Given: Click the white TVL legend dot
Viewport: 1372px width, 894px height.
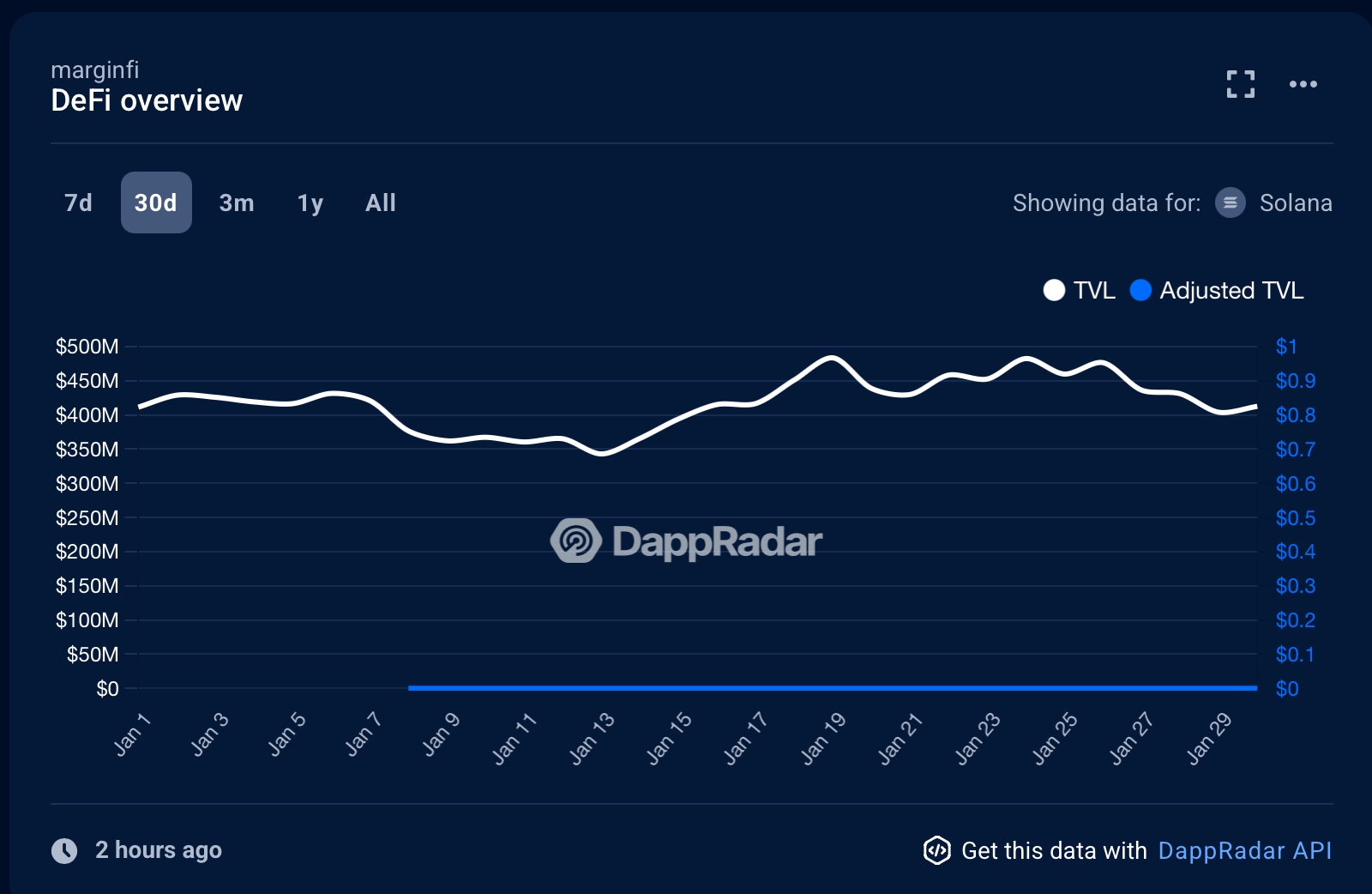Looking at the screenshot, I should [x=1054, y=290].
